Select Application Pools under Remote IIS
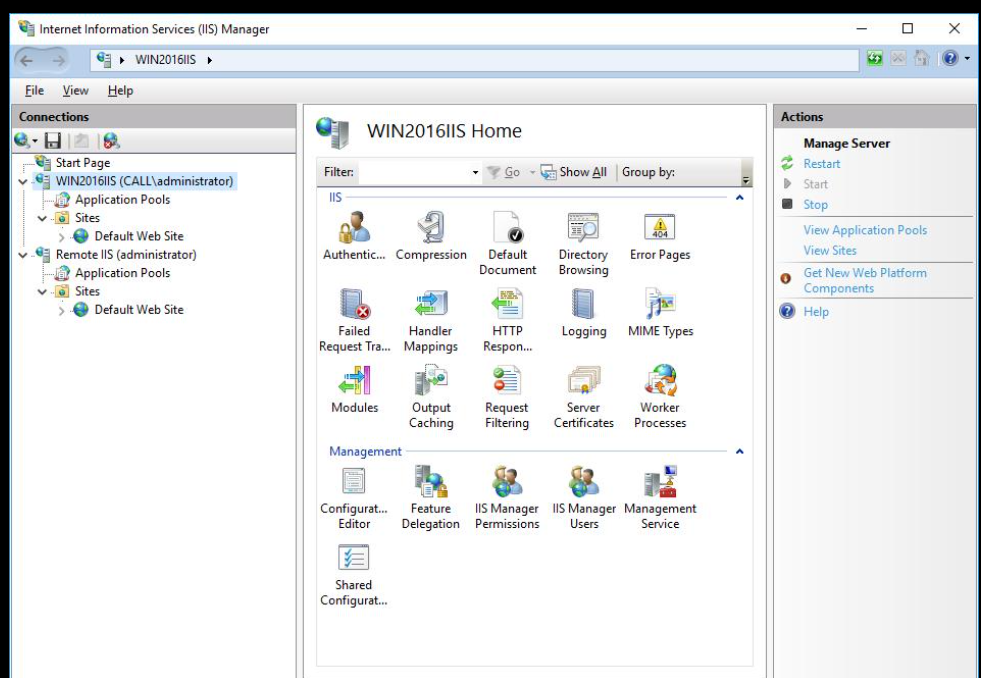 pos(123,273)
